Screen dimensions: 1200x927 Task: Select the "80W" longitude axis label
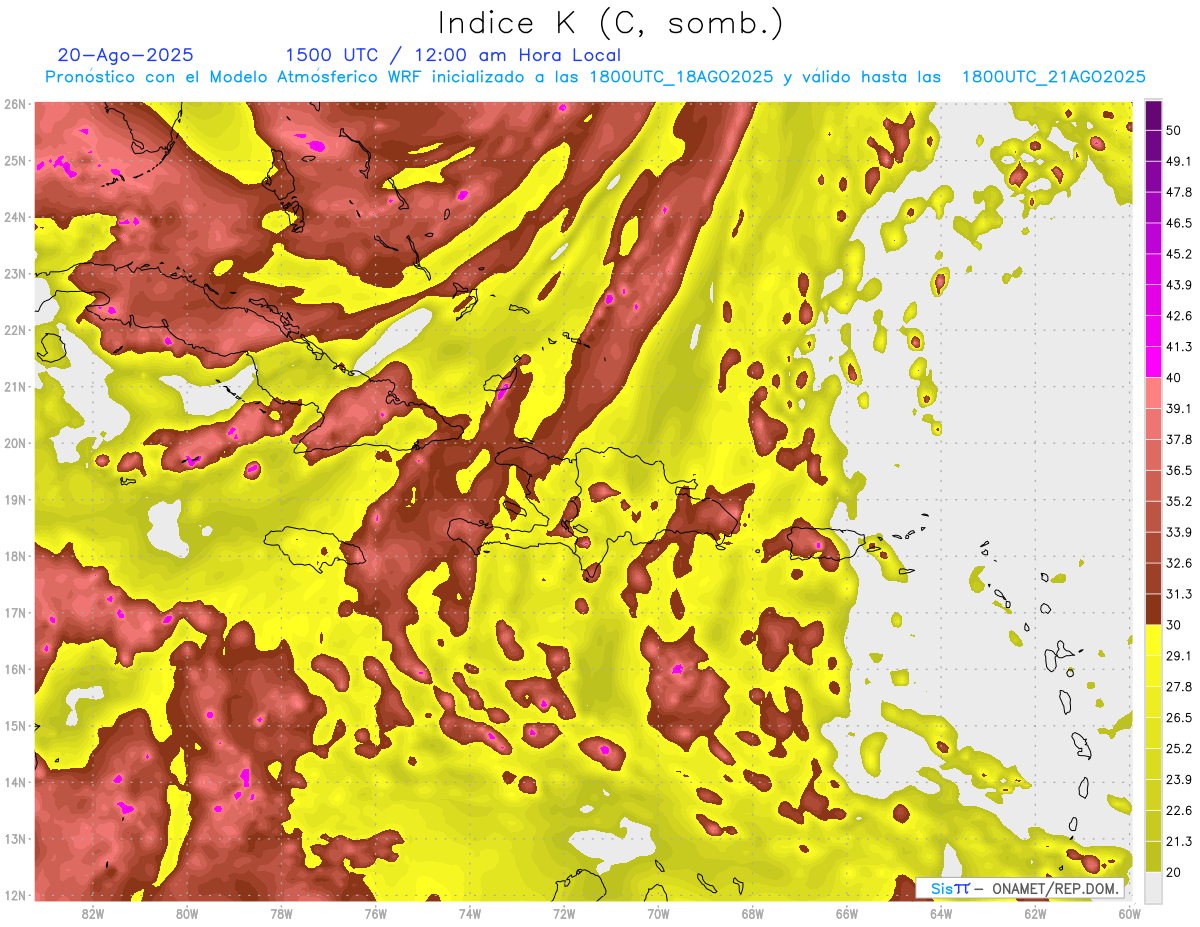click(186, 914)
